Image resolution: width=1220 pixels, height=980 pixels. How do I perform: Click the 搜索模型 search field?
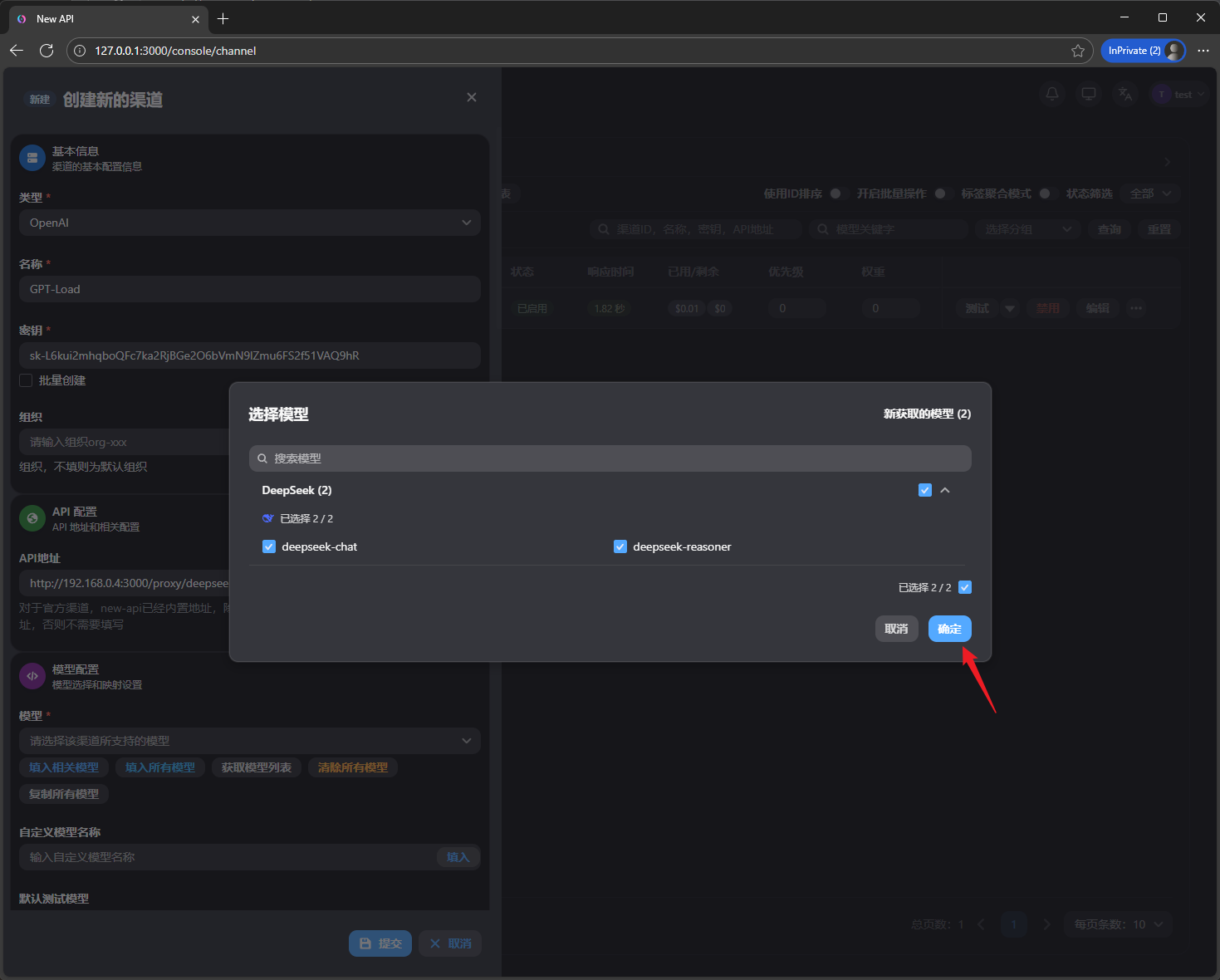(x=610, y=458)
